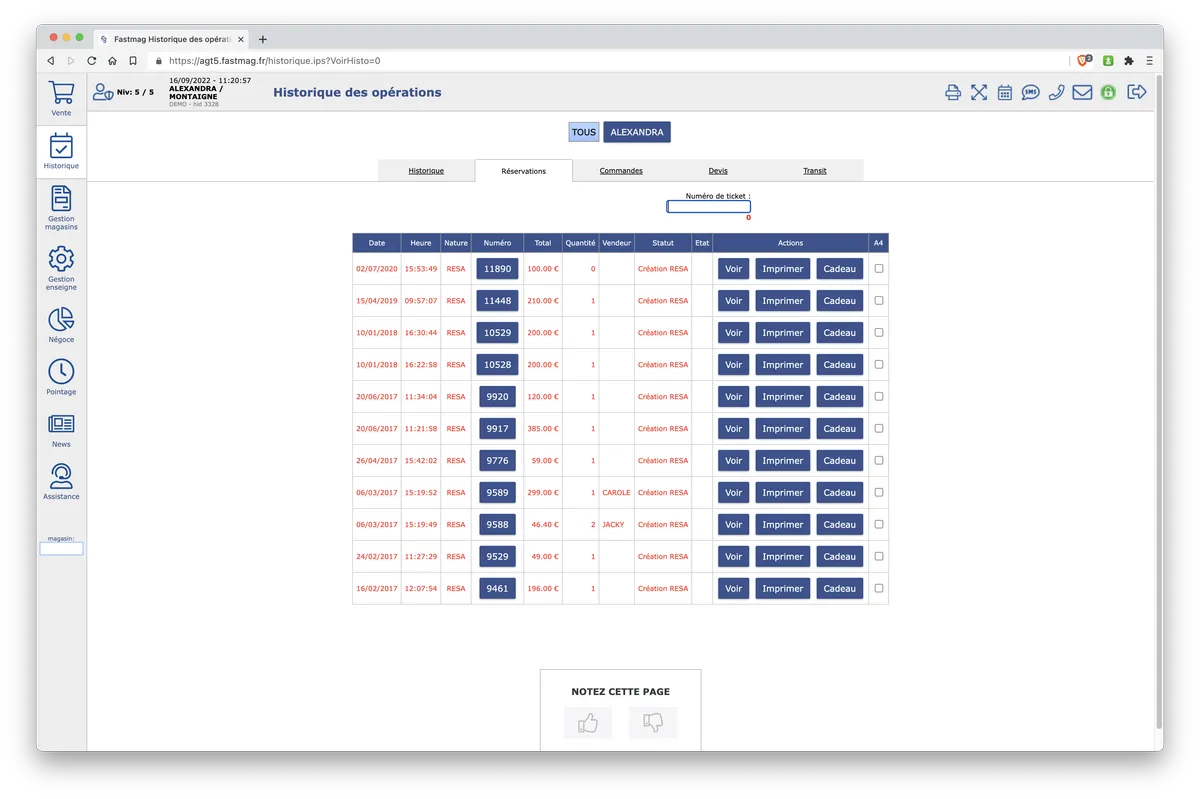The height and width of the screenshot is (799, 1200).
Task: Click the user level shield icon
Action: pos(103,92)
